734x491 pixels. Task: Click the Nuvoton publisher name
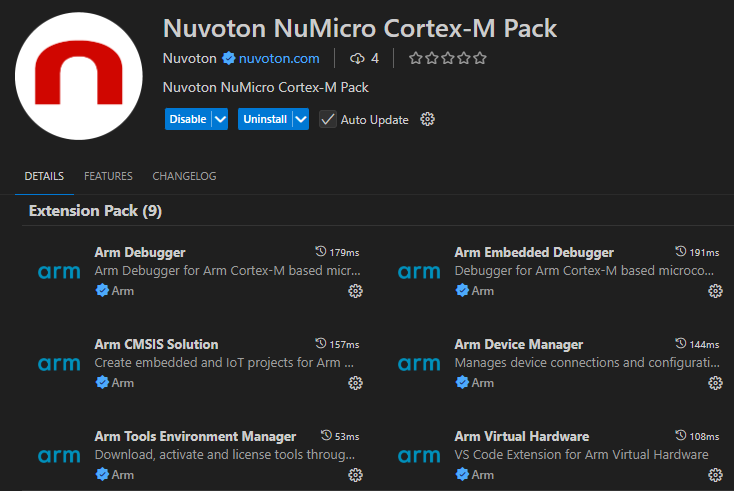click(190, 59)
